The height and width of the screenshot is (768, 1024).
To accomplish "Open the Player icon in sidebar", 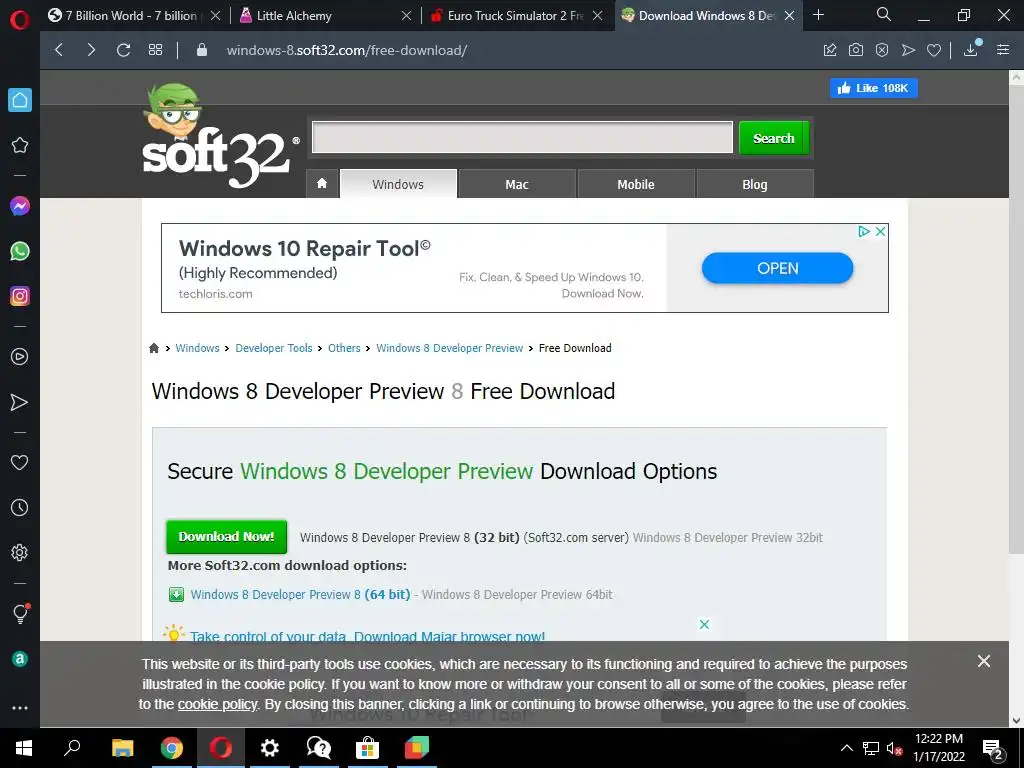I will pos(20,357).
